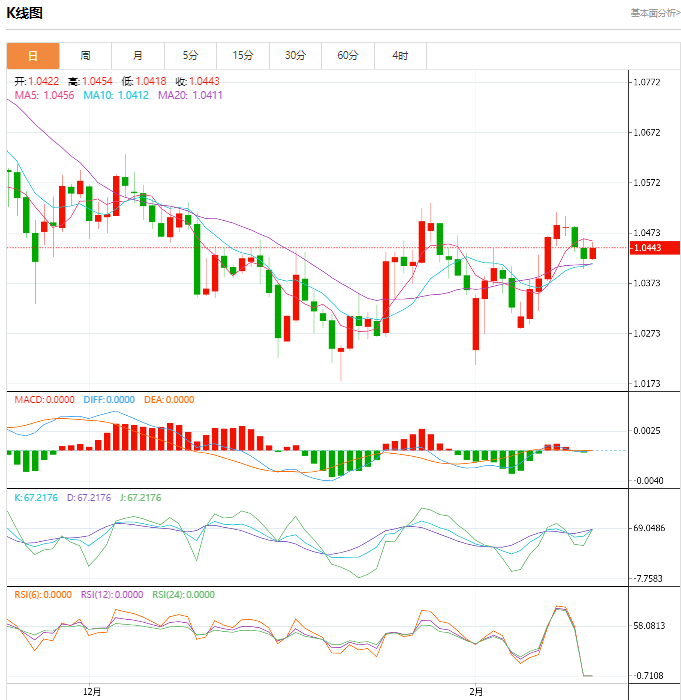Click the MA10 1.0412 legend label
Viewport: 681px width, 700px height.
click(116, 95)
